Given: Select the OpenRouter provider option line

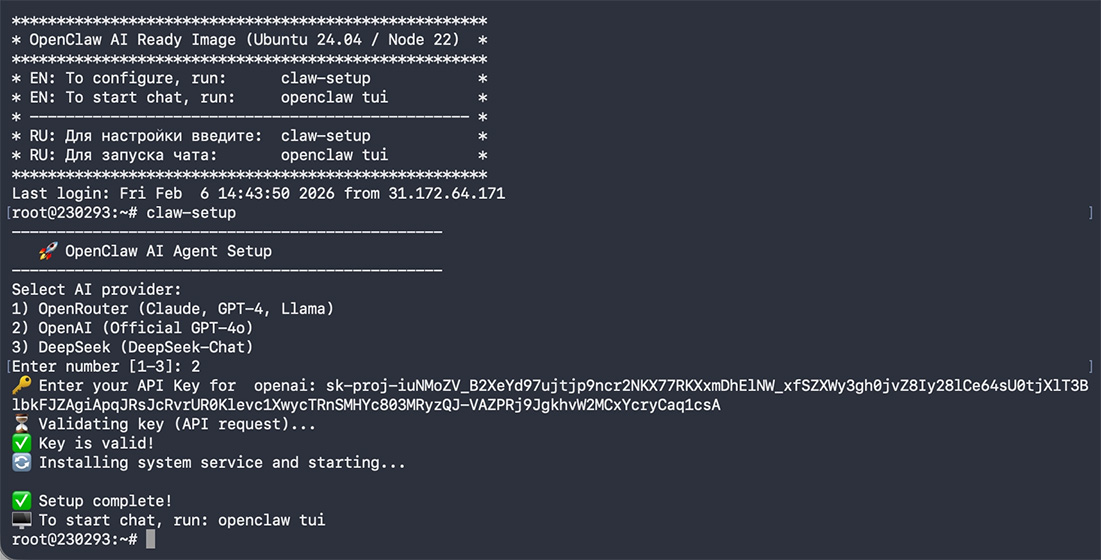Looking at the screenshot, I should (172, 309).
